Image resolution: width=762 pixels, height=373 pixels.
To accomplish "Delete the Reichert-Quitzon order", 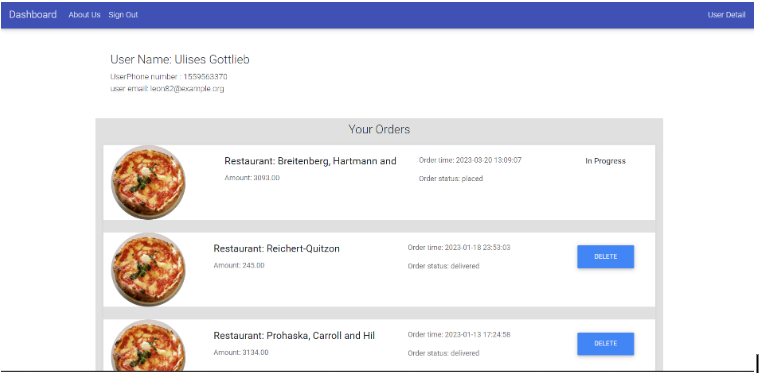I will [x=606, y=256].
